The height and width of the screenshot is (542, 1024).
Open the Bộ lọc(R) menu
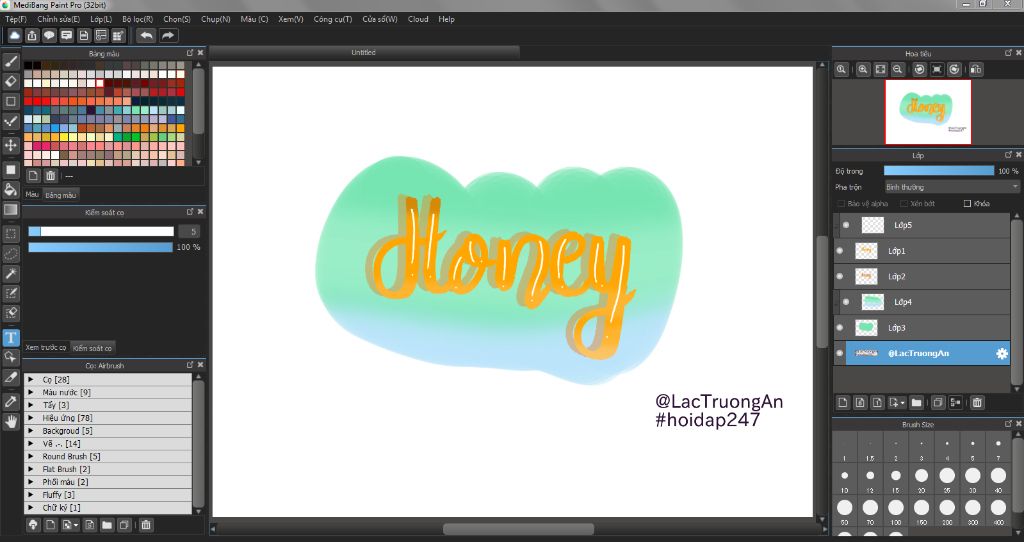click(x=137, y=19)
